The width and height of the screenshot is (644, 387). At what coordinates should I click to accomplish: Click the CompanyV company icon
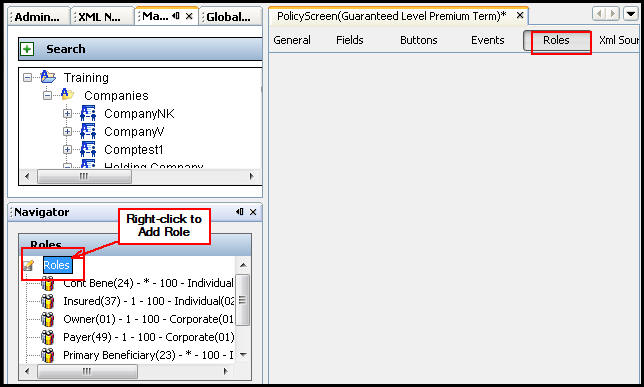(x=88, y=131)
